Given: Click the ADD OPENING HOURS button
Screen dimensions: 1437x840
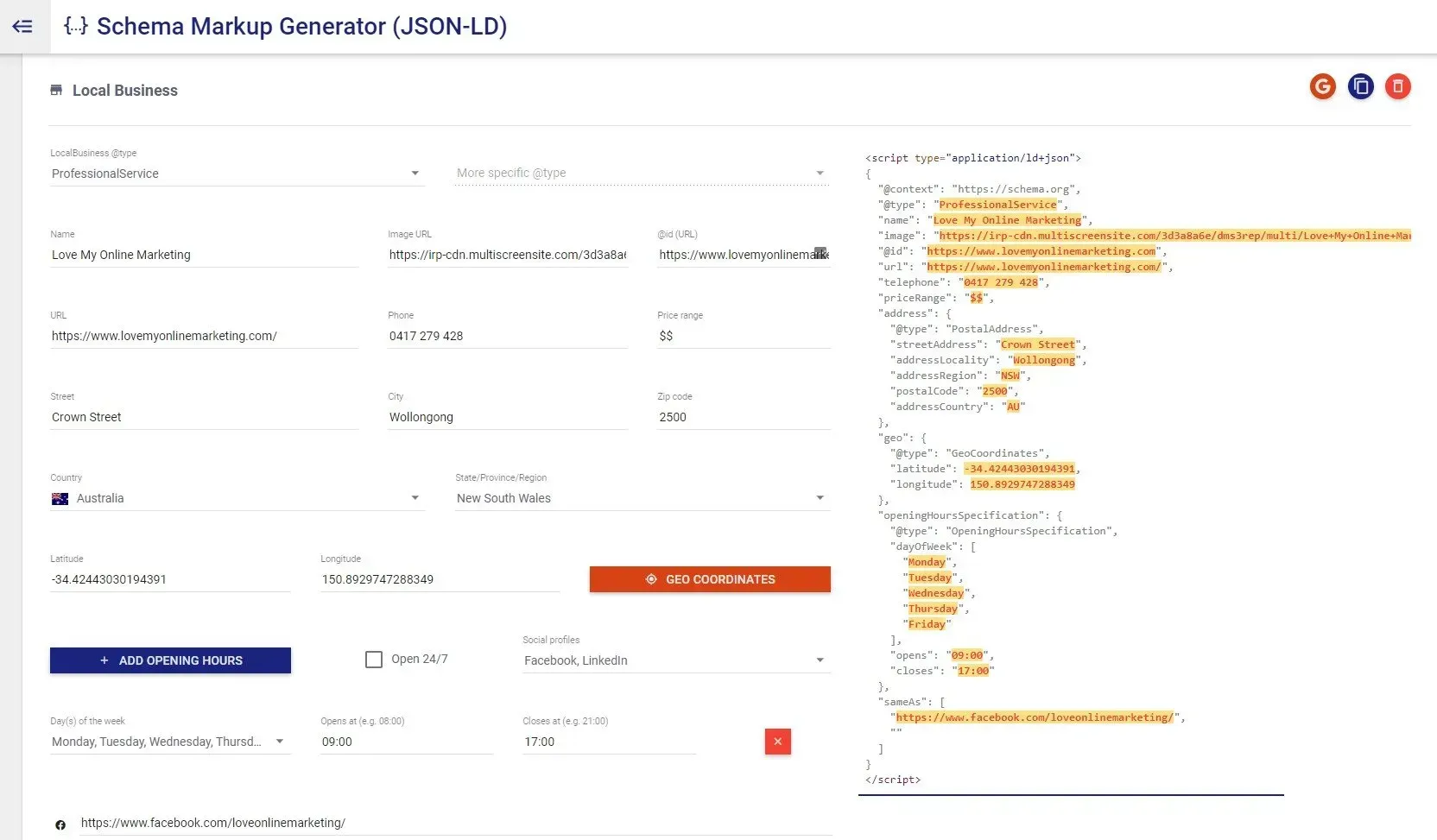Looking at the screenshot, I should [x=170, y=660].
